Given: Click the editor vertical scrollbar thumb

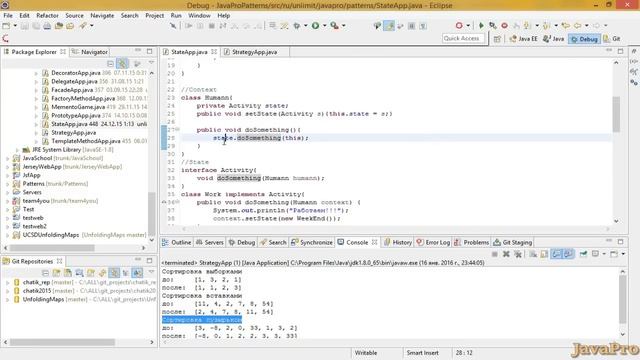Looking at the screenshot, I should click(616, 114).
